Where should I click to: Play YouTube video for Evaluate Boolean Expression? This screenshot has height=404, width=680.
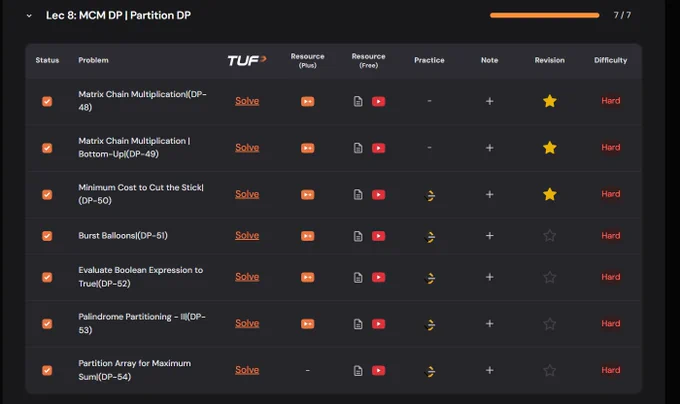(378, 277)
